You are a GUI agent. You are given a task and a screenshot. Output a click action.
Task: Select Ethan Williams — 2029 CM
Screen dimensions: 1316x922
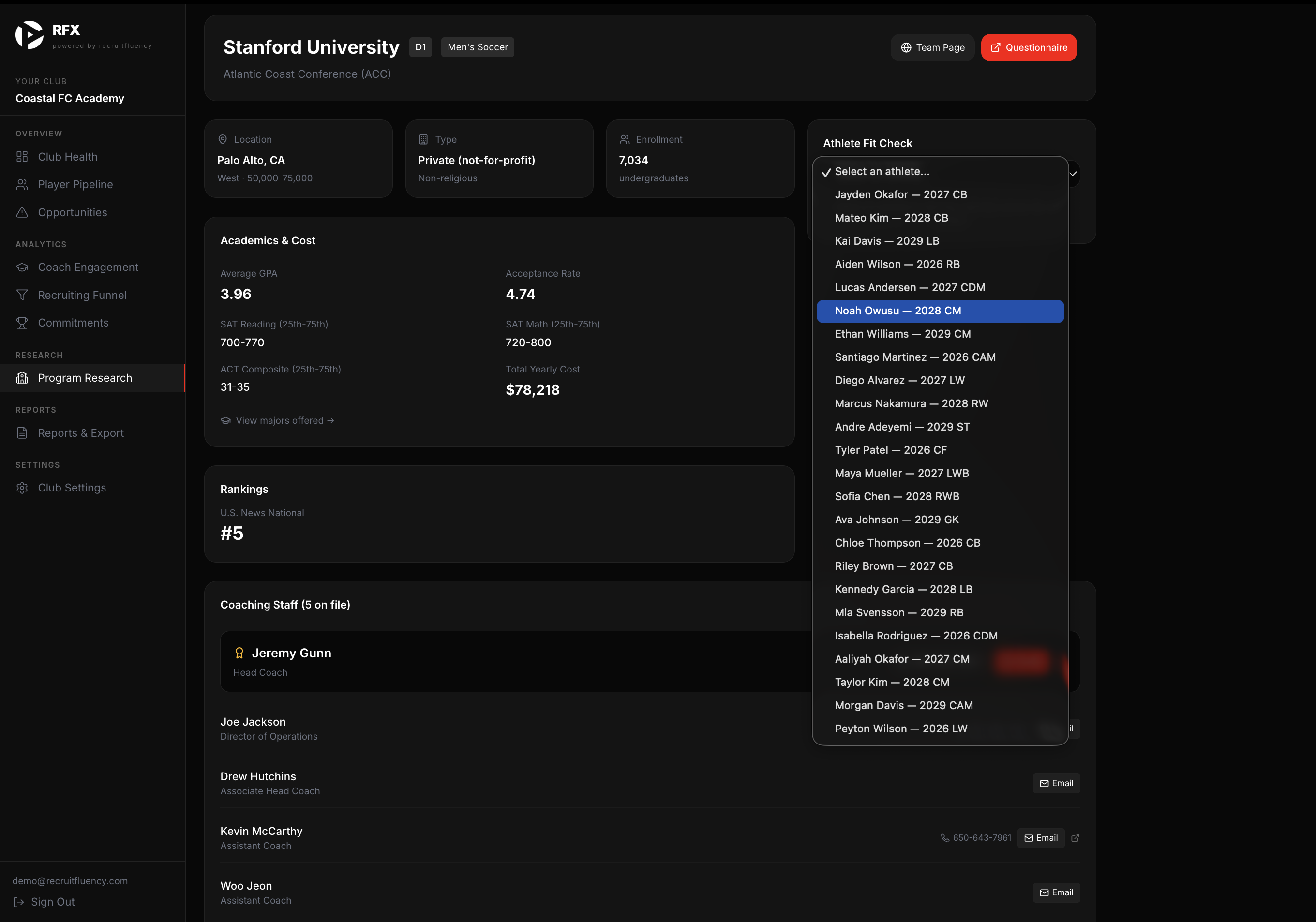(x=940, y=334)
